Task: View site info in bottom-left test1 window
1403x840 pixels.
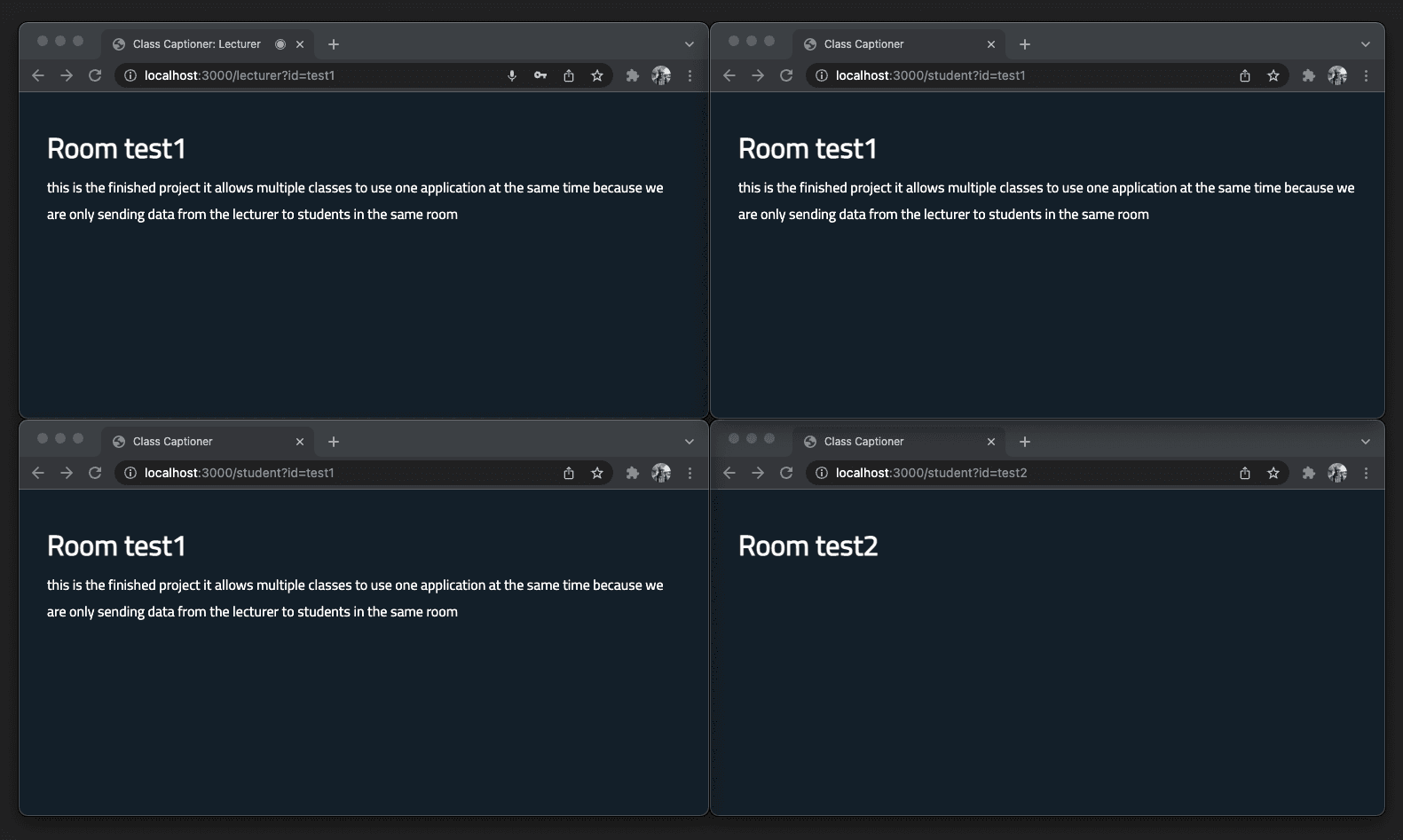Action: pyautogui.click(x=130, y=473)
